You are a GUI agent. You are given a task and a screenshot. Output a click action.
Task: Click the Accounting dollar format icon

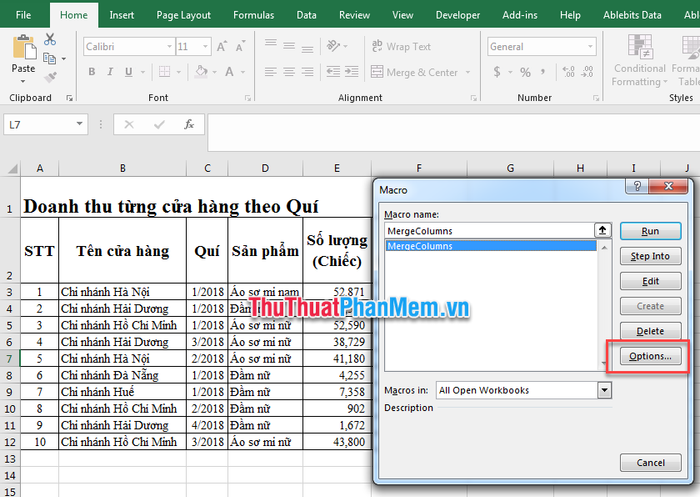coord(497,72)
